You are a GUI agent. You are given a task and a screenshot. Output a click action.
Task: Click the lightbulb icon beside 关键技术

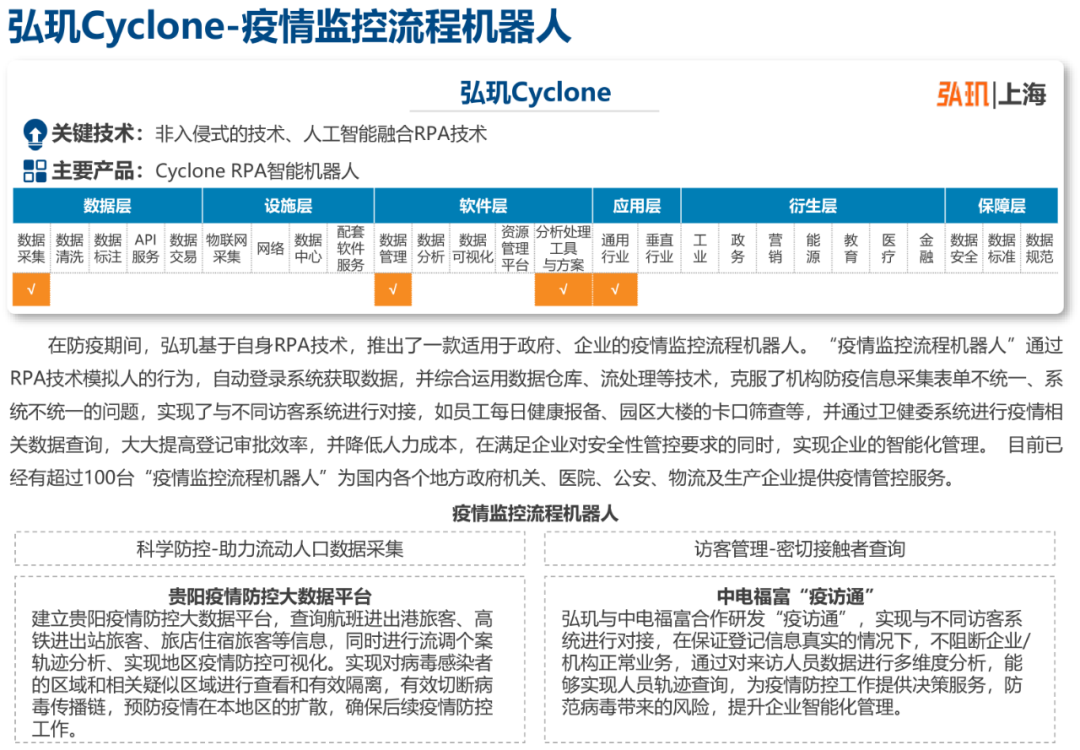pyautogui.click(x=34, y=134)
